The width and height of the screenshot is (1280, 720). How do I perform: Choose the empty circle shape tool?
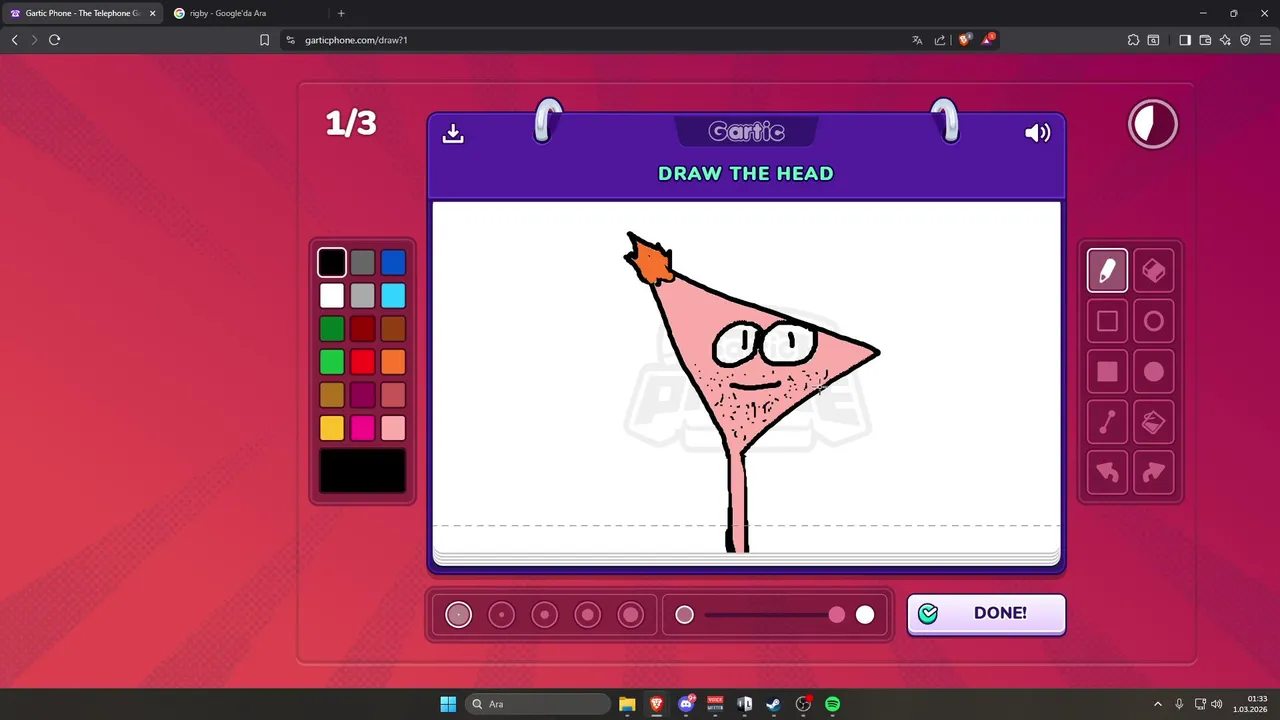point(1154,321)
